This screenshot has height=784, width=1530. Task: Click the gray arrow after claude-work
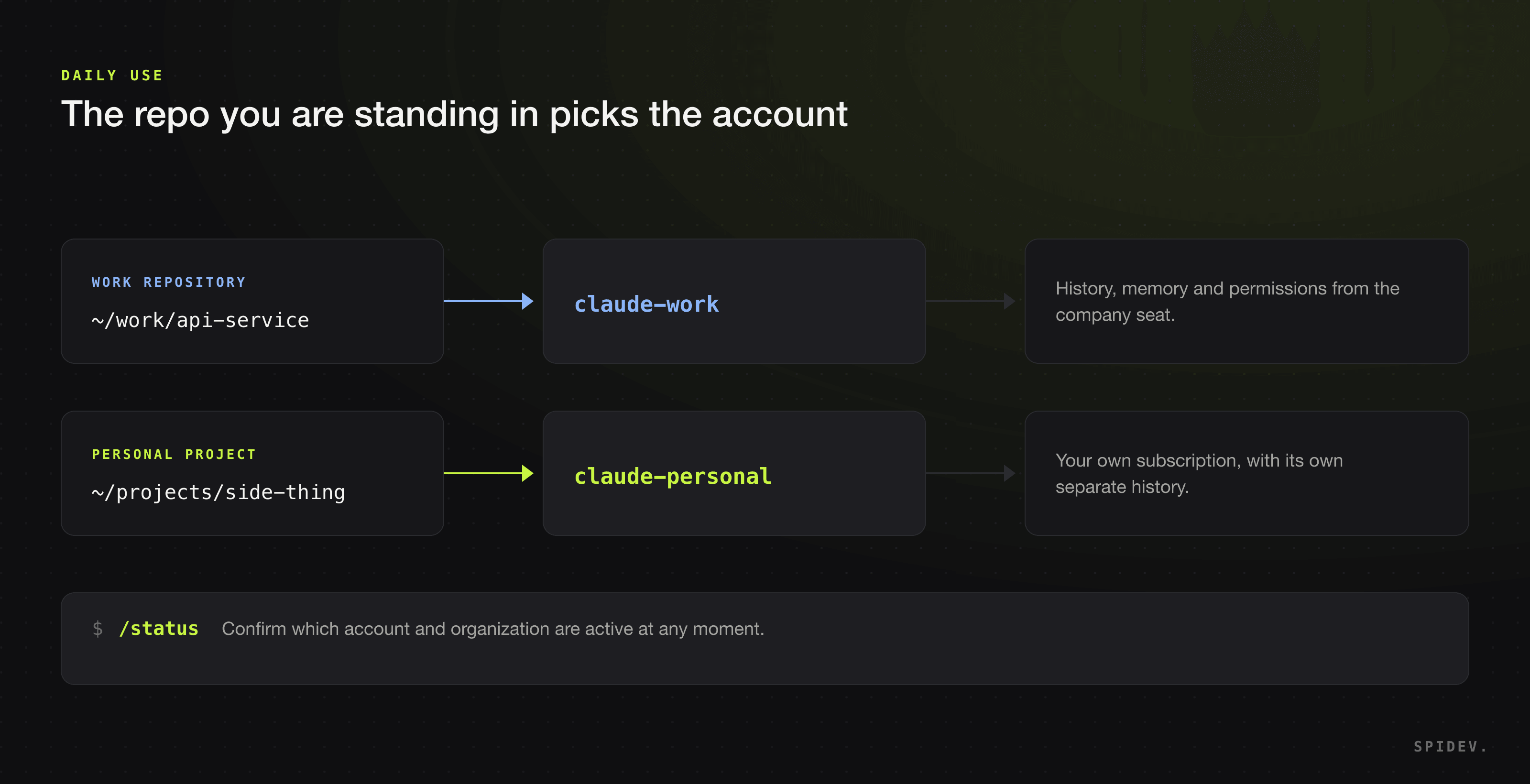point(971,301)
